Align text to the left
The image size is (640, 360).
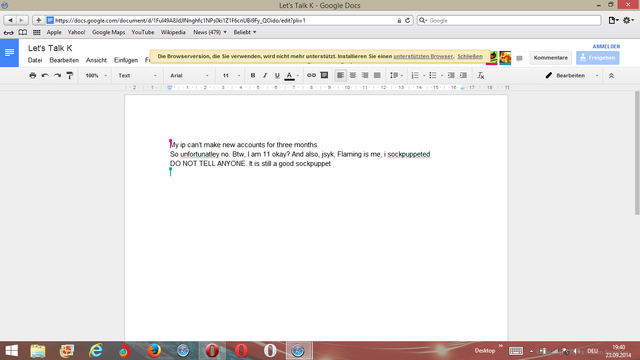pyautogui.click(x=340, y=76)
